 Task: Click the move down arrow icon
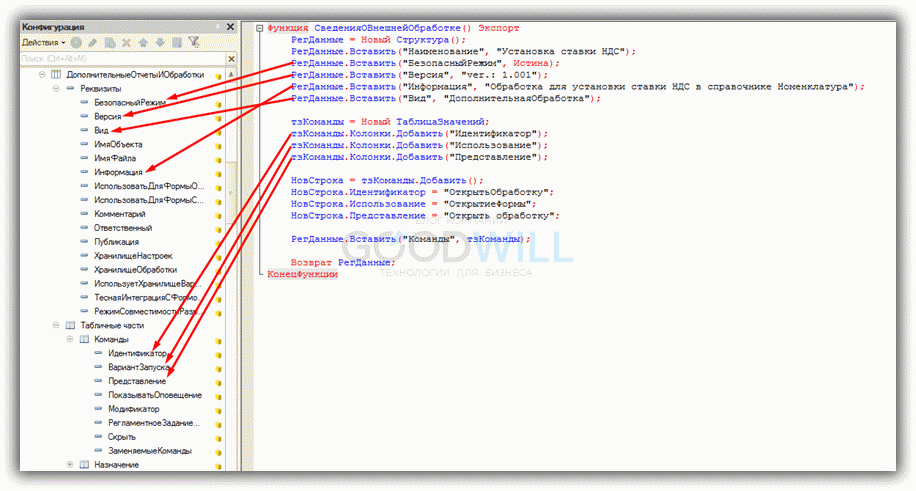pyautogui.click(x=158, y=42)
